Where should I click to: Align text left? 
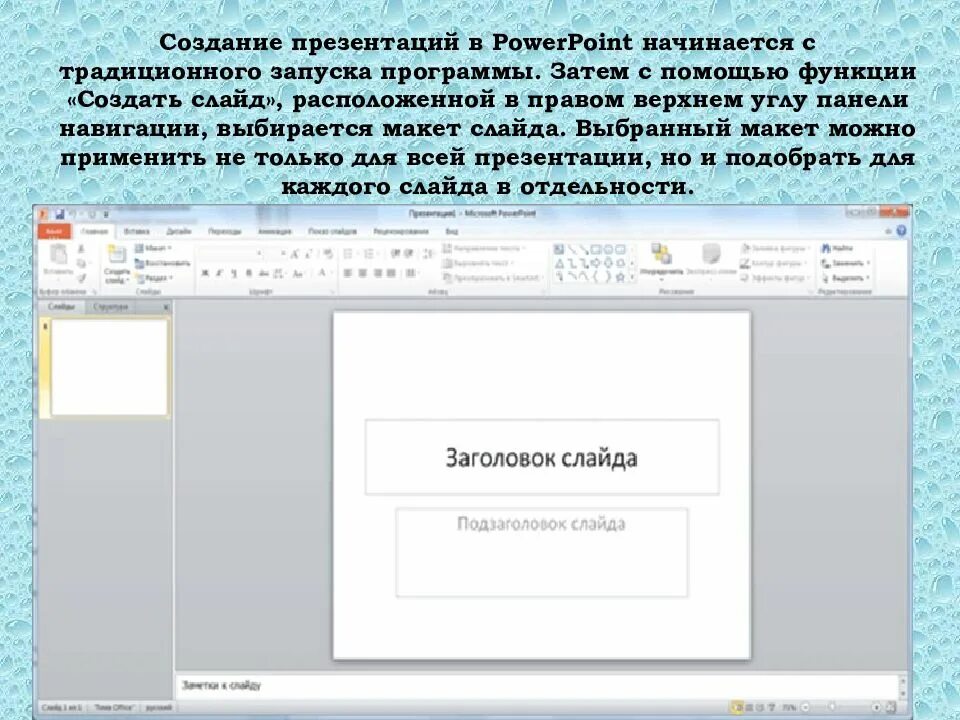coord(348,273)
